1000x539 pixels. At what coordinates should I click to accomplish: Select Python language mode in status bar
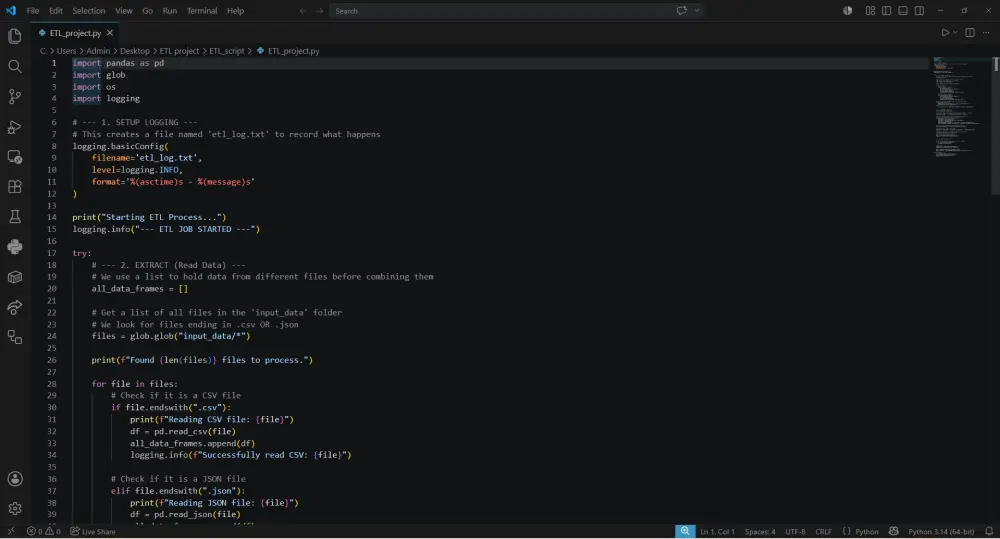(867, 531)
